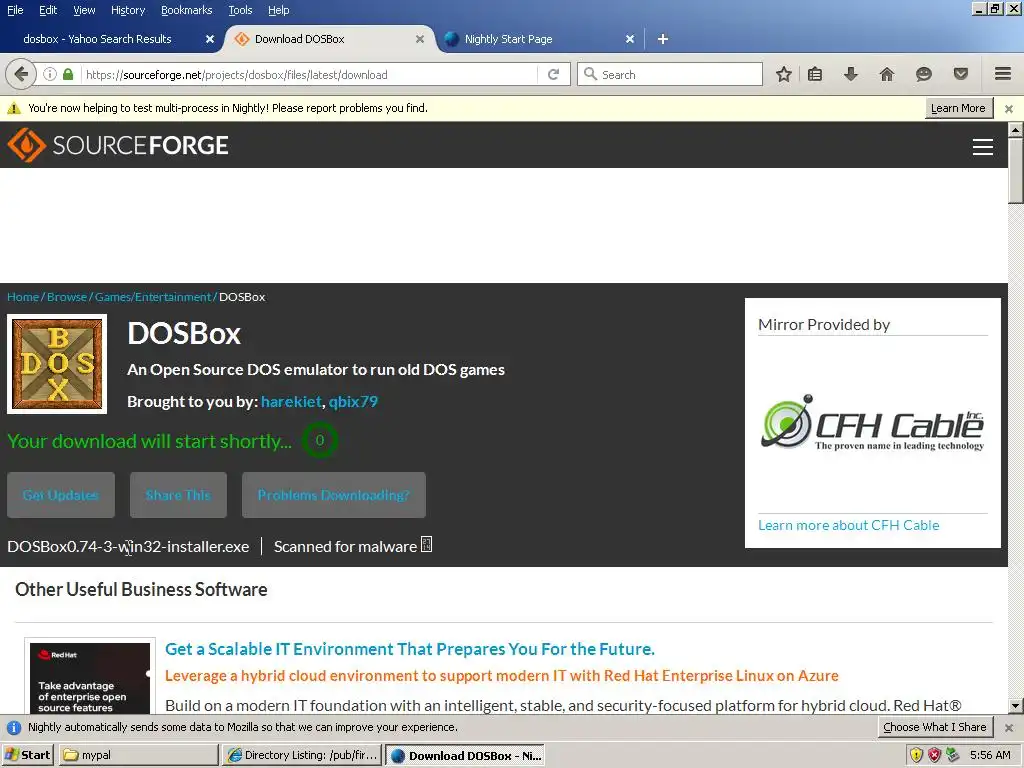
Task: Click the vertical scrollbar thumb
Action: [x=1016, y=170]
